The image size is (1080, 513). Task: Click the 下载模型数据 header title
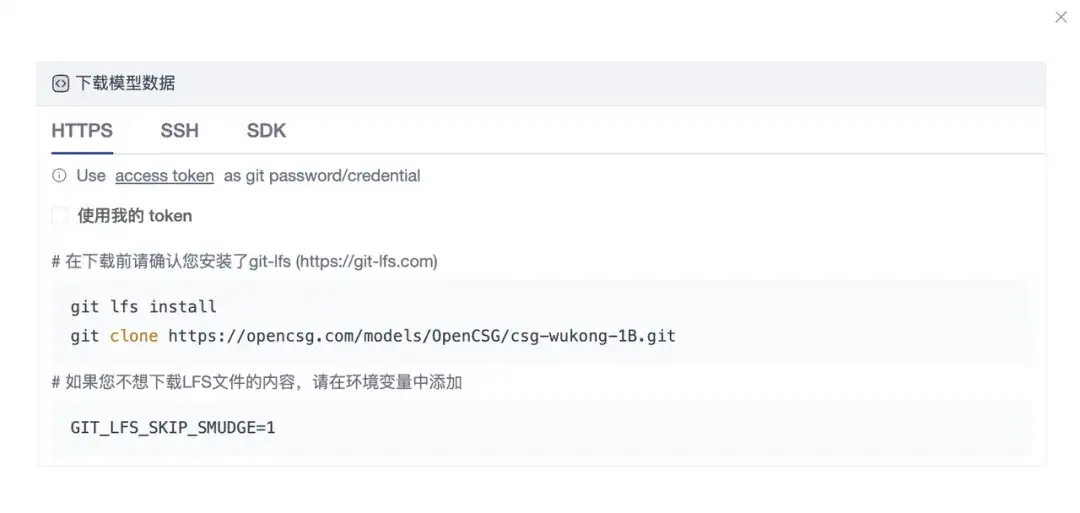coord(125,84)
